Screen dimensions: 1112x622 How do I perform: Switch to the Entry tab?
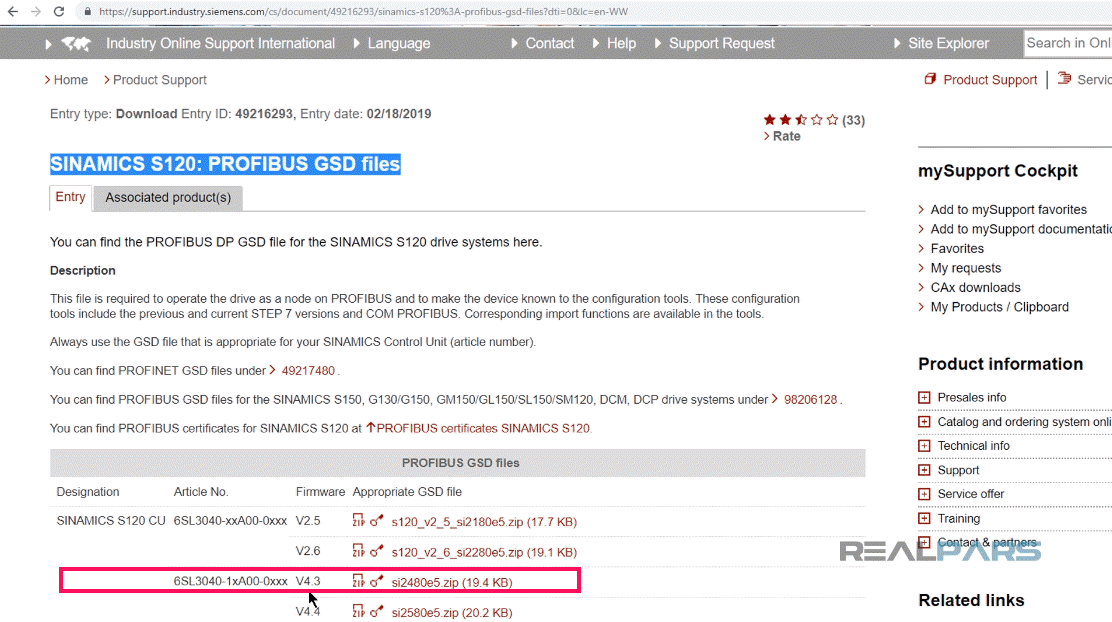(x=70, y=197)
